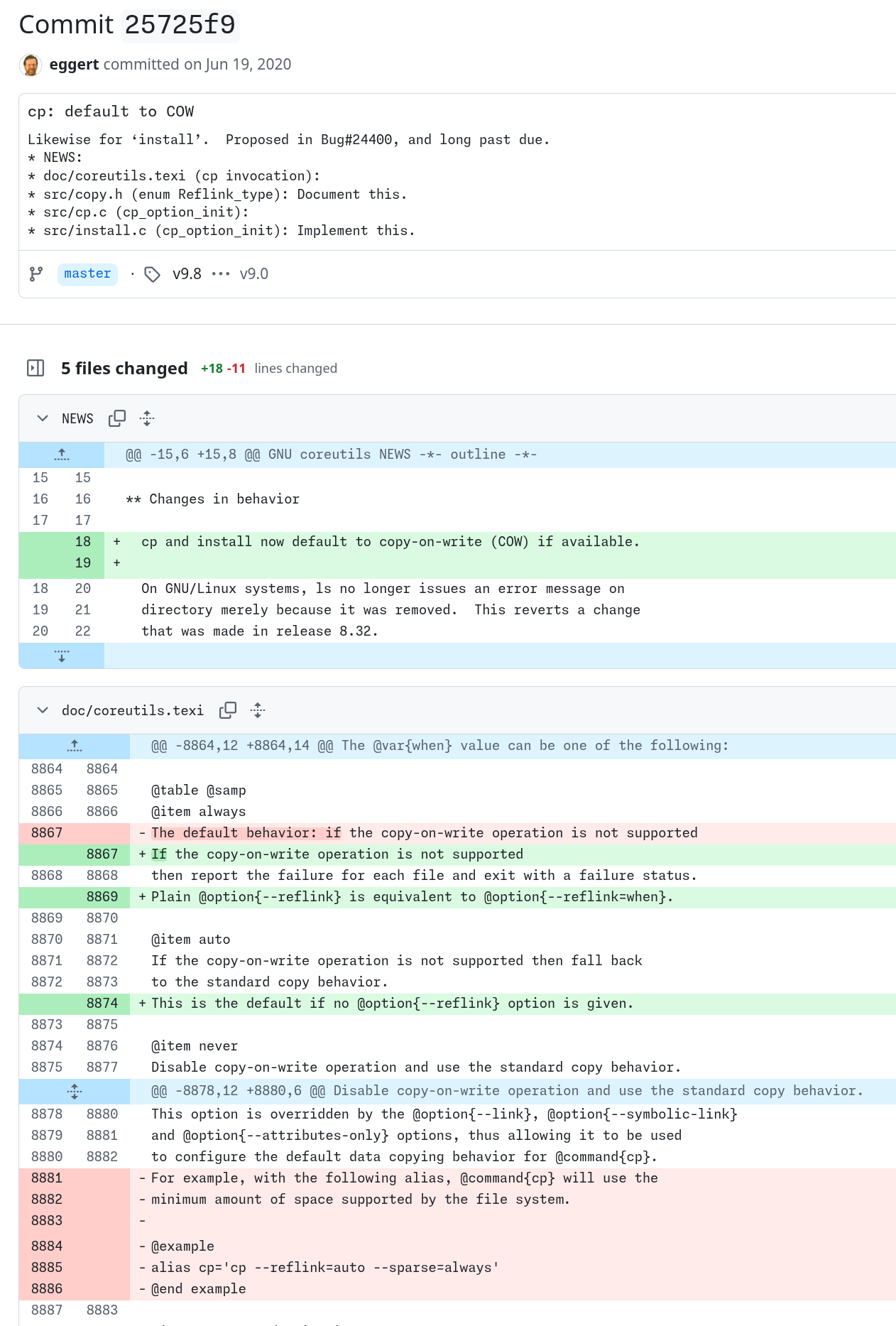
Task: Click added line number 19 in NEWS
Action: click(83, 563)
